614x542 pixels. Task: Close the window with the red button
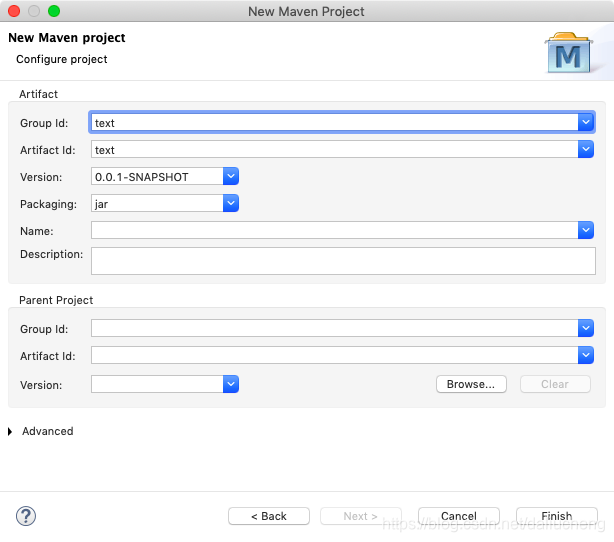[x=14, y=11]
